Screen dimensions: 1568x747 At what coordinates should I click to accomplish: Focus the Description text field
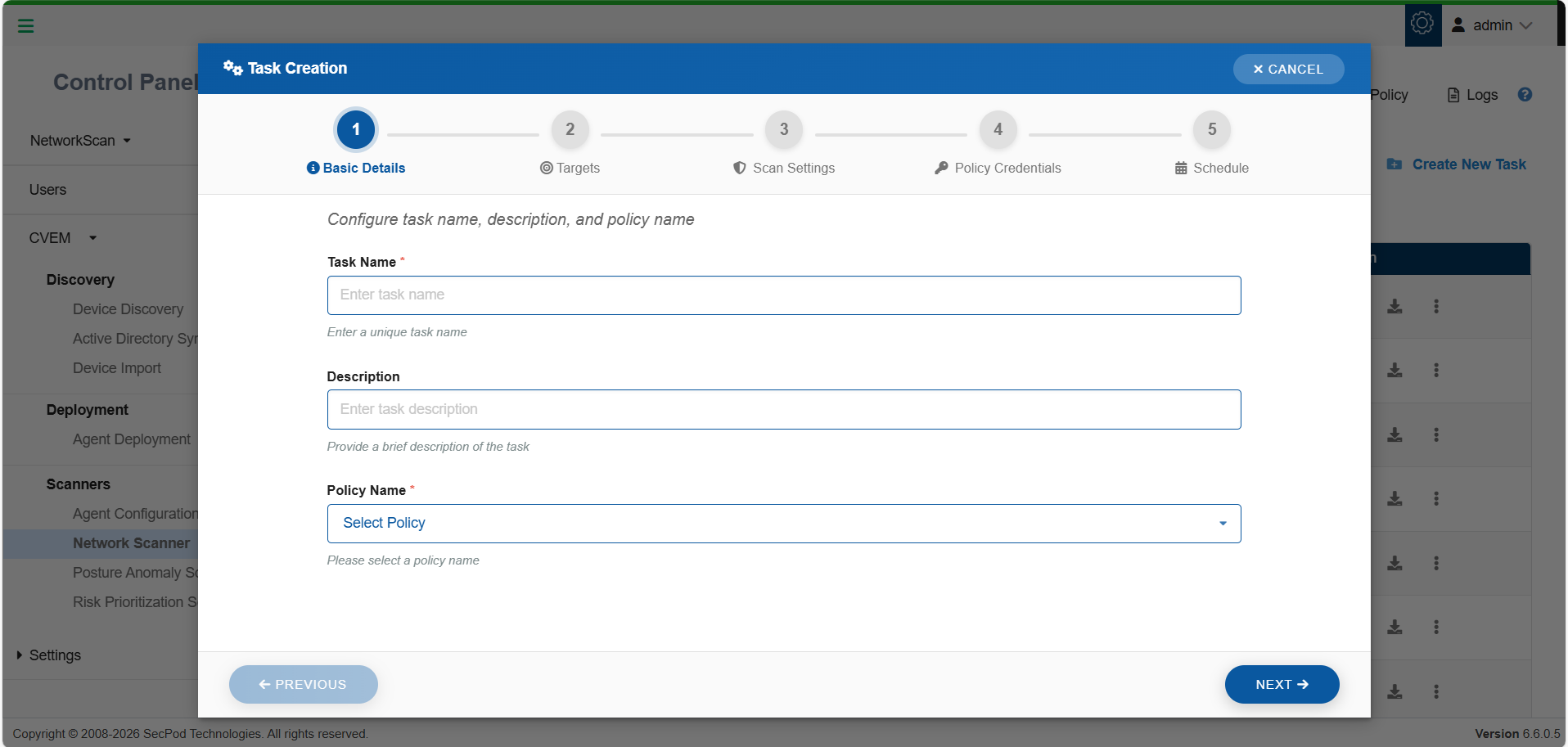(x=783, y=410)
